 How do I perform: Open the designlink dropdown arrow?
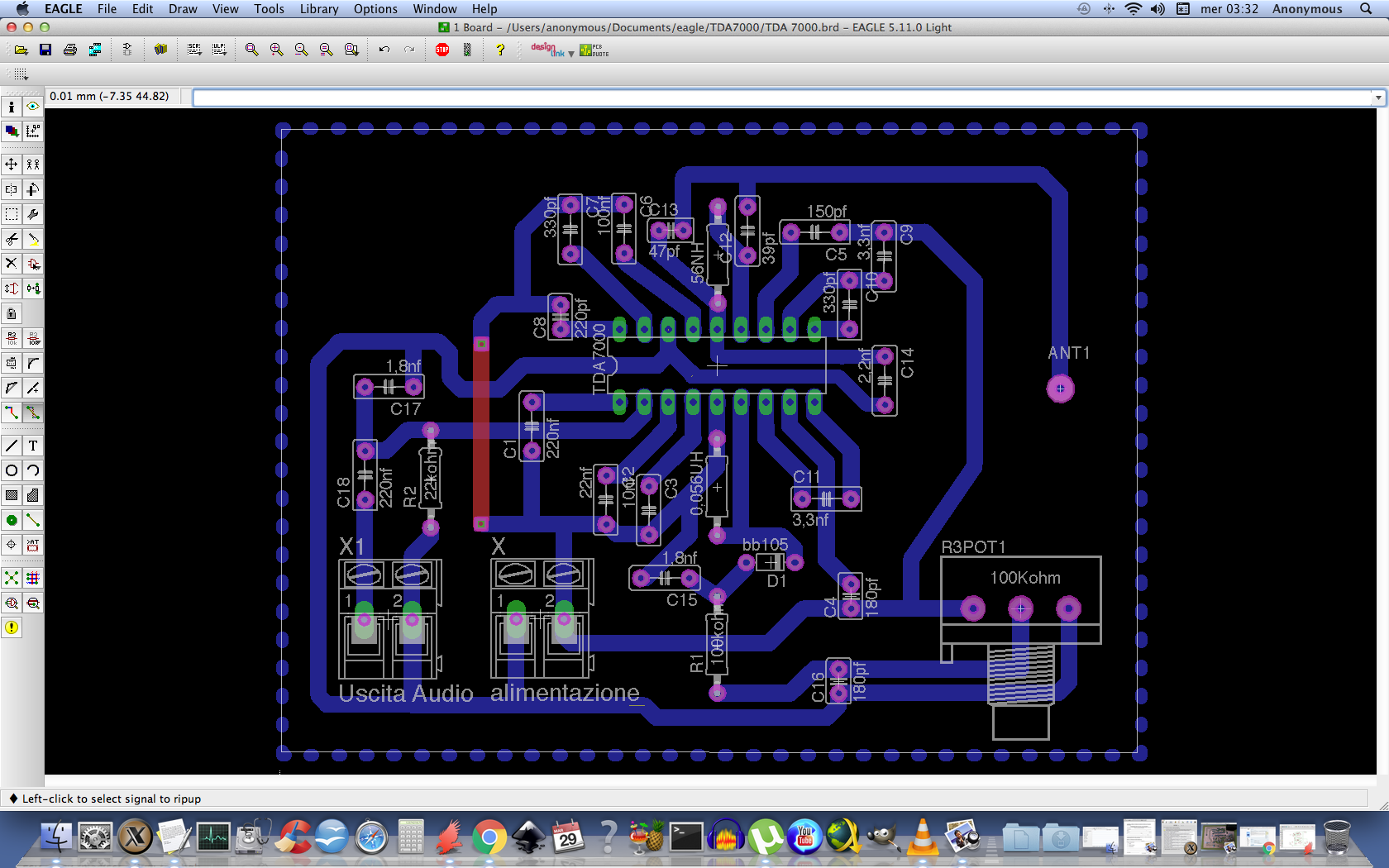click(x=571, y=54)
